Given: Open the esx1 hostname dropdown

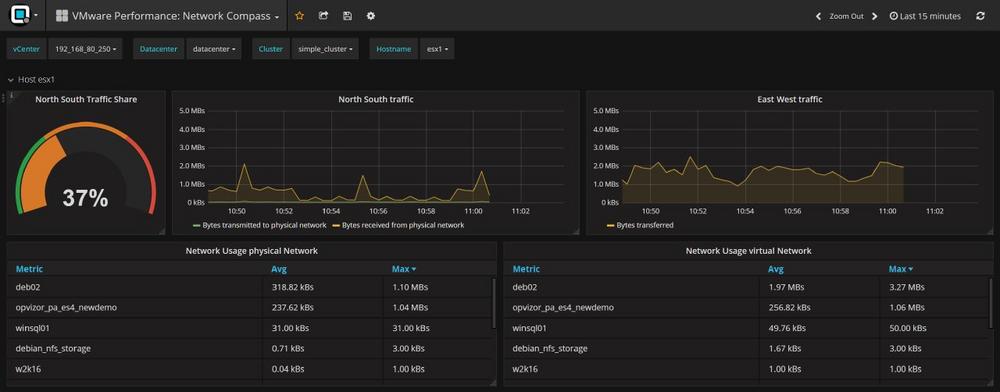Looking at the screenshot, I should [x=437, y=49].
